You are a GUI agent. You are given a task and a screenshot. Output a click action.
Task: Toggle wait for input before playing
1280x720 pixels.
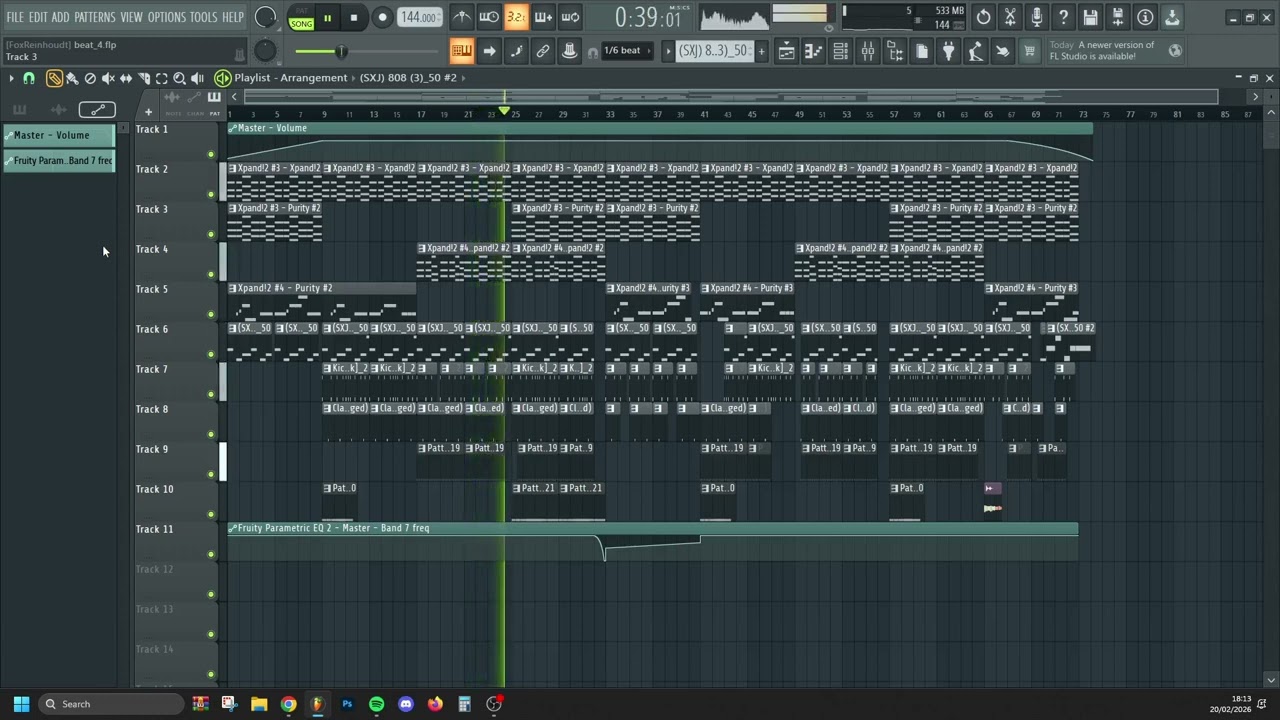pos(489,17)
